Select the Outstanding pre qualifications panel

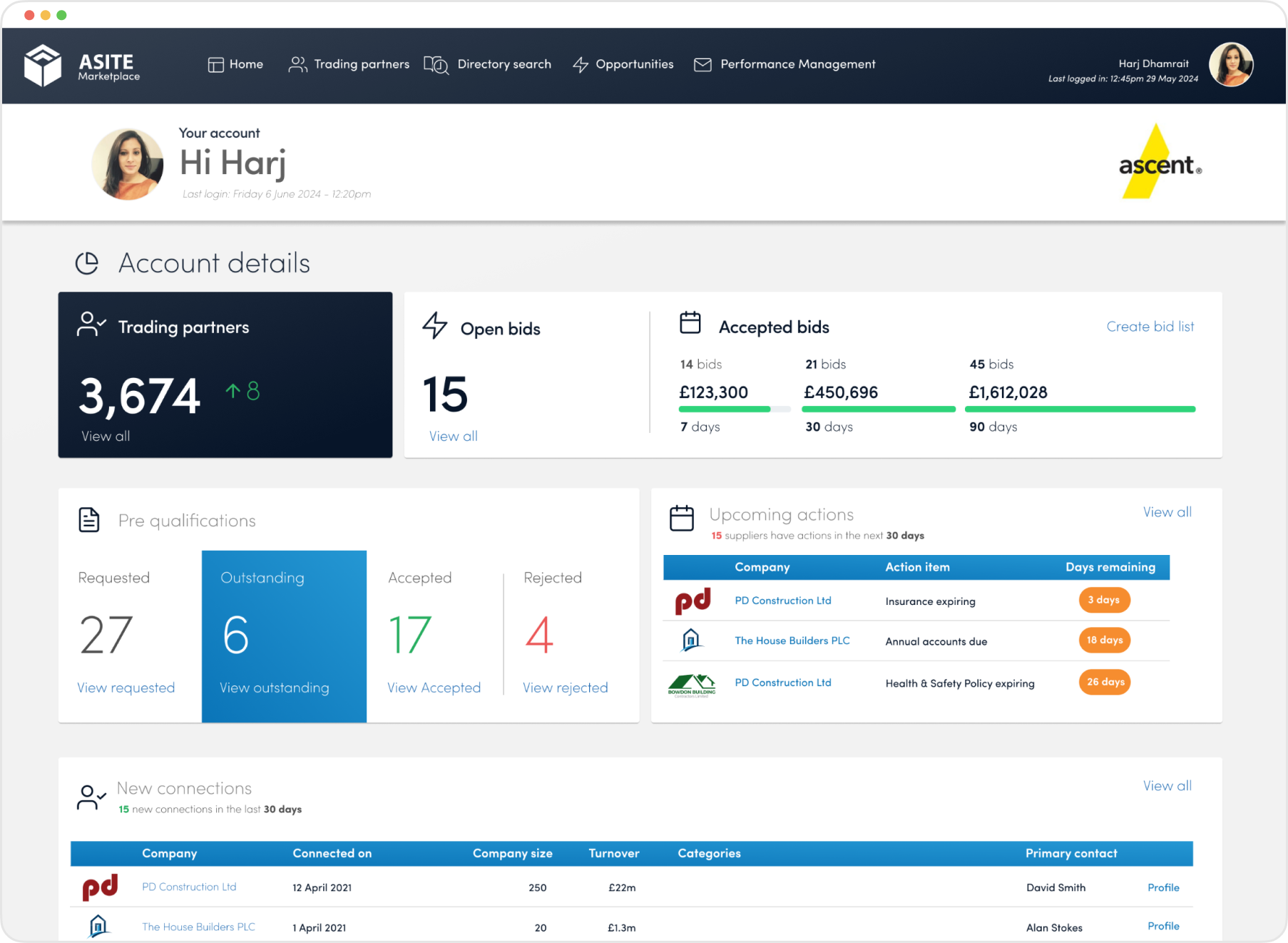click(x=284, y=635)
